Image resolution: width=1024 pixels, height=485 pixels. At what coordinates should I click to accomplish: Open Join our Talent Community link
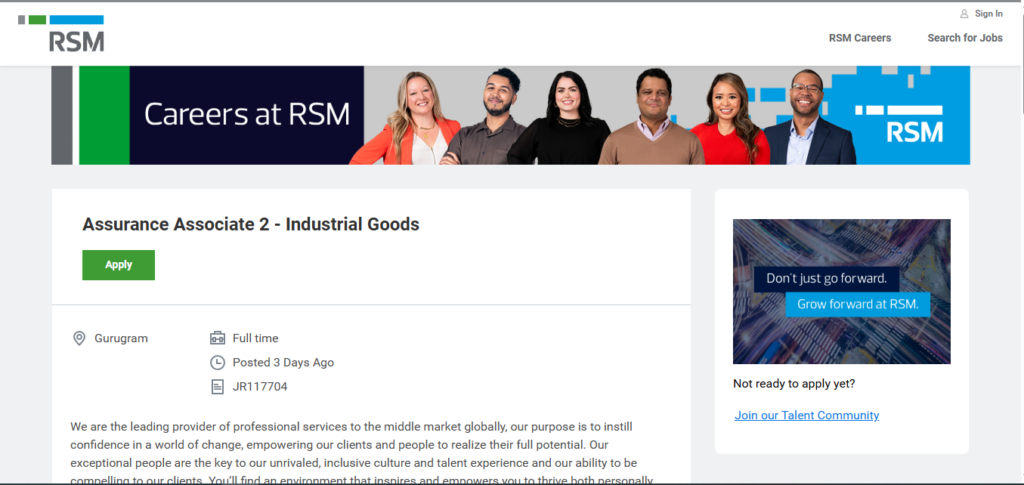tap(807, 415)
